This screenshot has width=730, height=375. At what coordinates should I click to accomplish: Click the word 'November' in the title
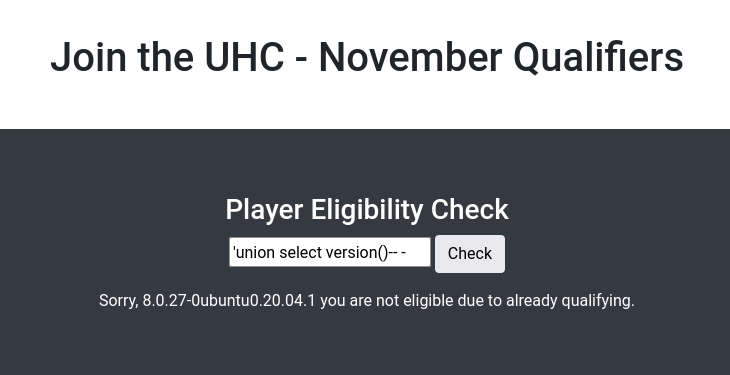tap(411, 57)
